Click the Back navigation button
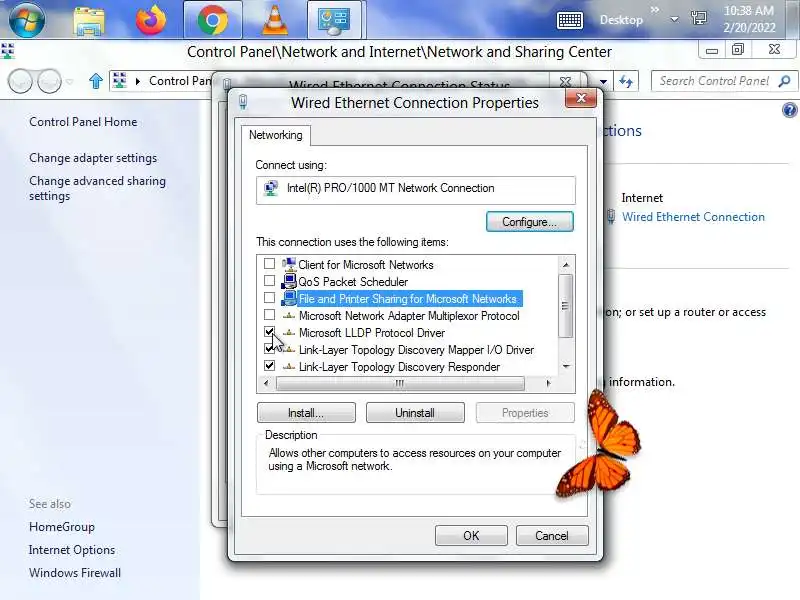This screenshot has height=600, width=800. (20, 81)
